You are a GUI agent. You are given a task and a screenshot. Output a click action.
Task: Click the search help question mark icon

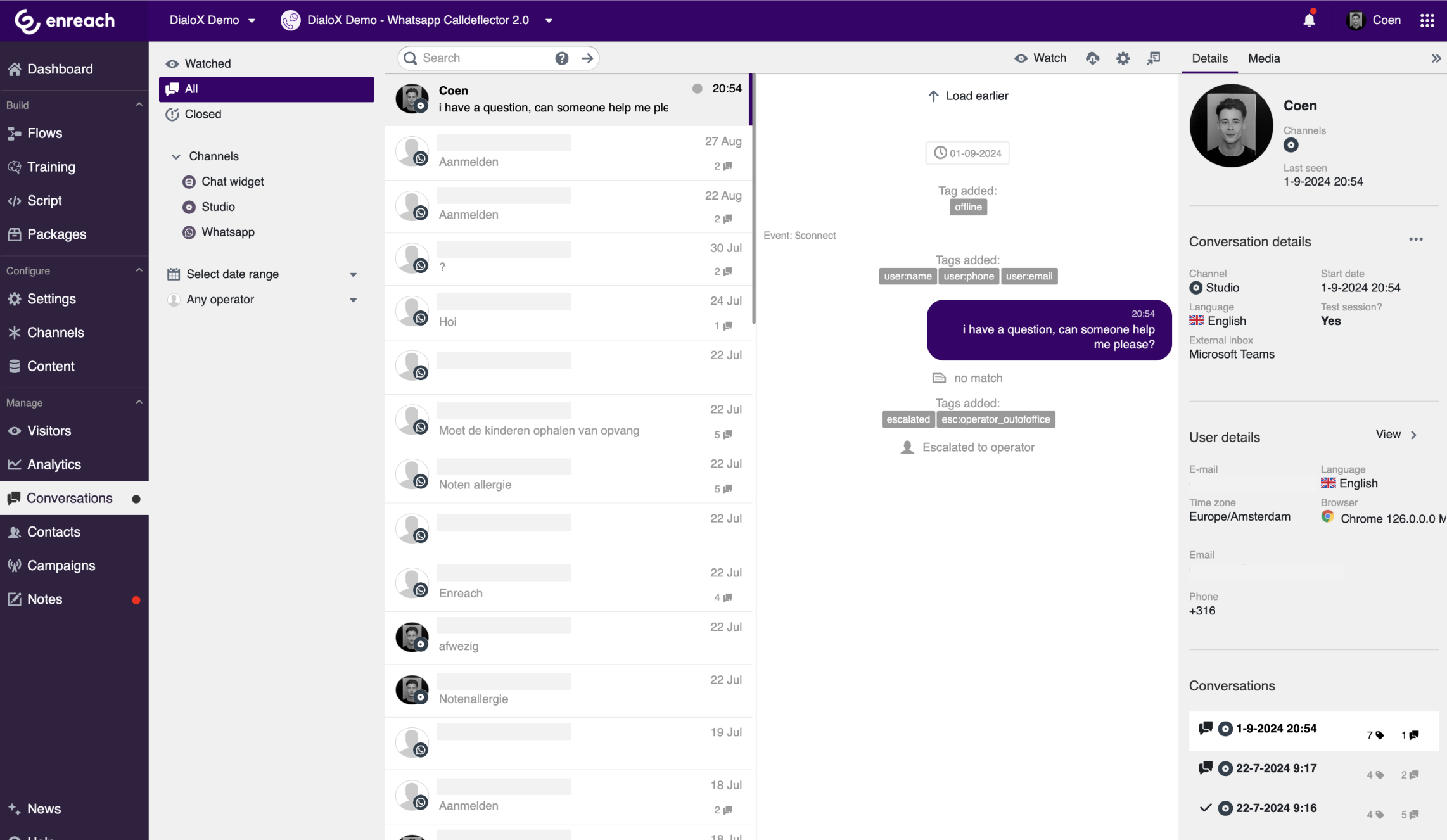coord(561,58)
